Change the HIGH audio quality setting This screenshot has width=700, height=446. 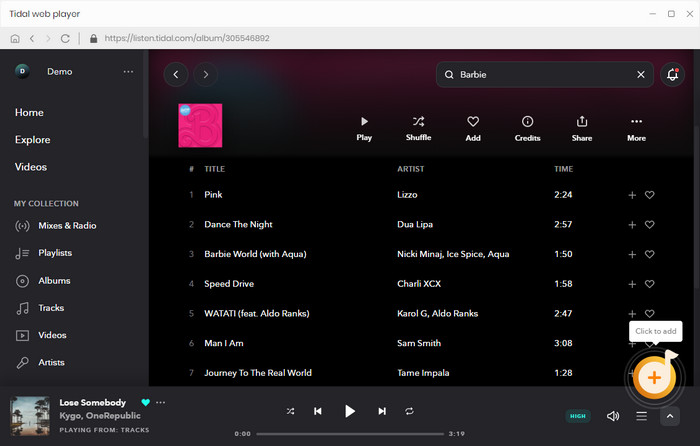click(578, 416)
